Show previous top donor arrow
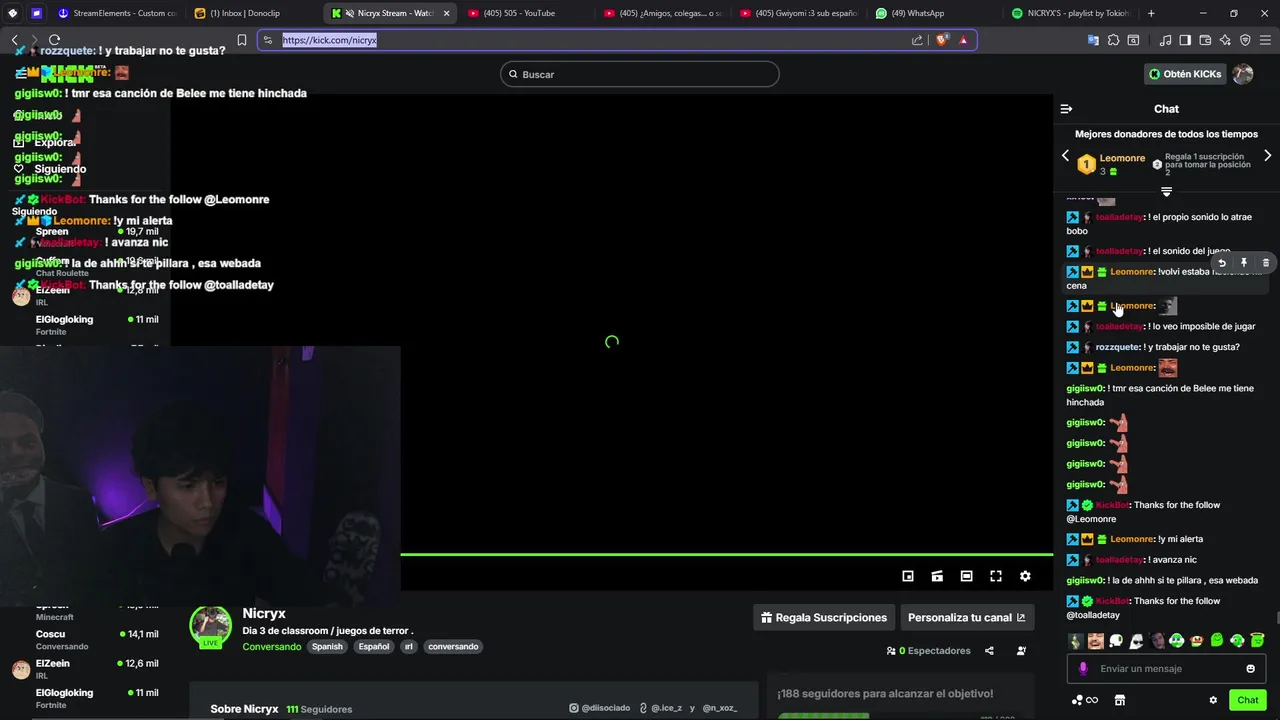The width and height of the screenshot is (1280, 720). coord(1065,156)
